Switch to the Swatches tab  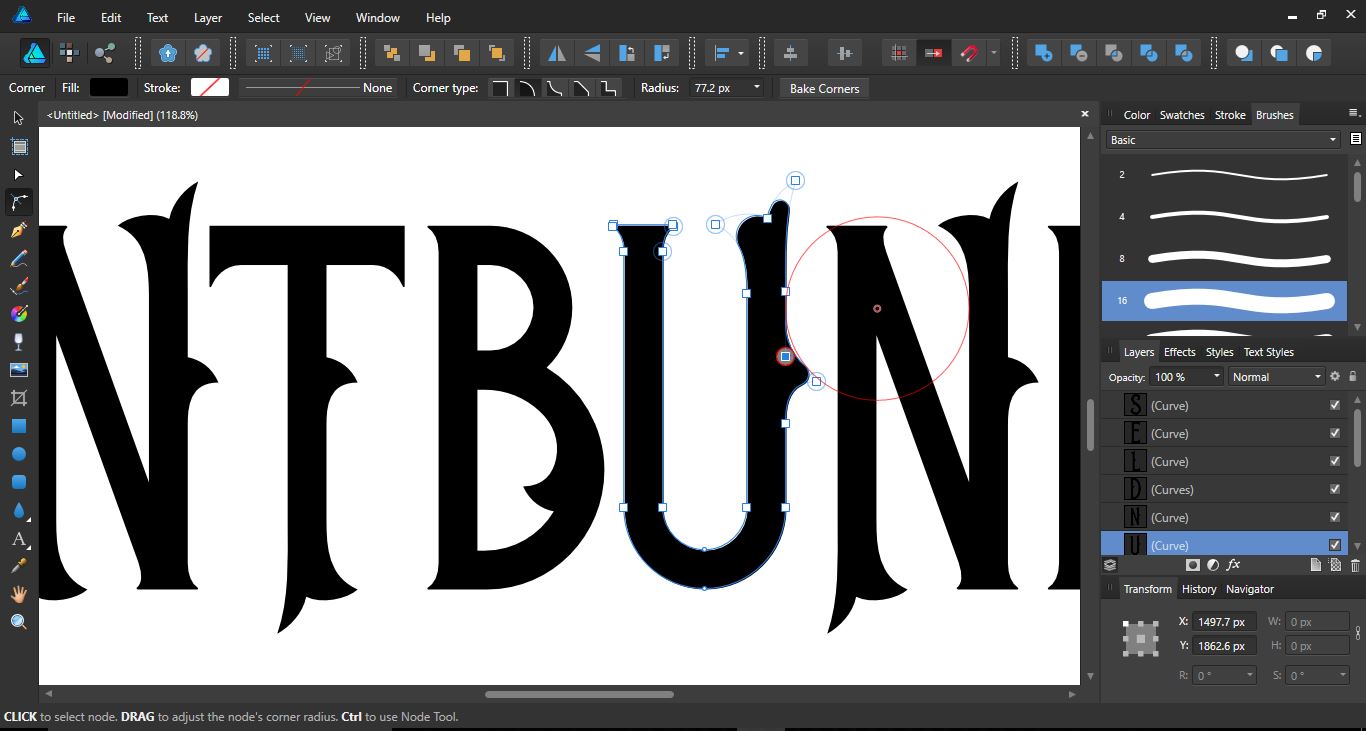coord(1181,115)
